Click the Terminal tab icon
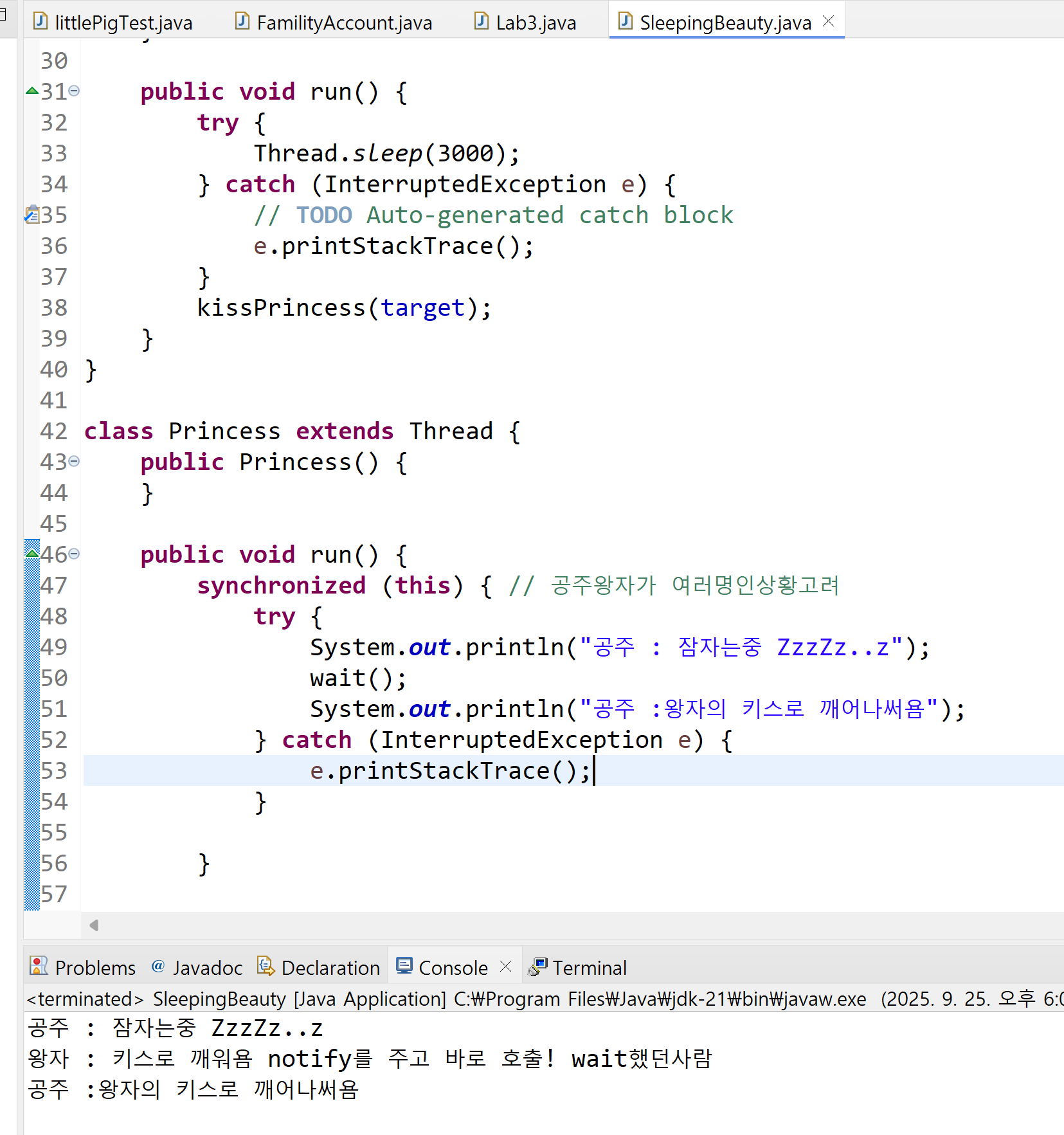 537,967
